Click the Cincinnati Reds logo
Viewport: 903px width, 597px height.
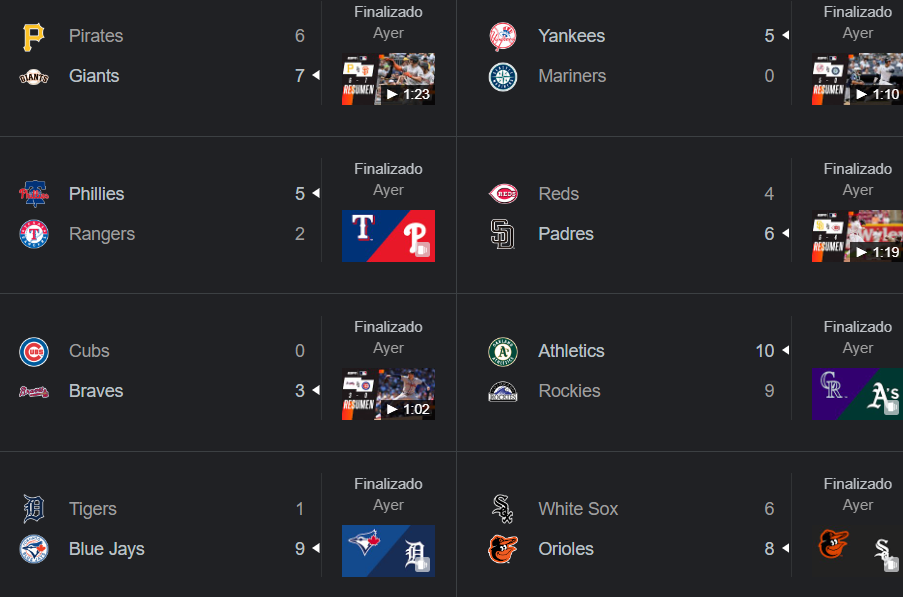point(502,193)
